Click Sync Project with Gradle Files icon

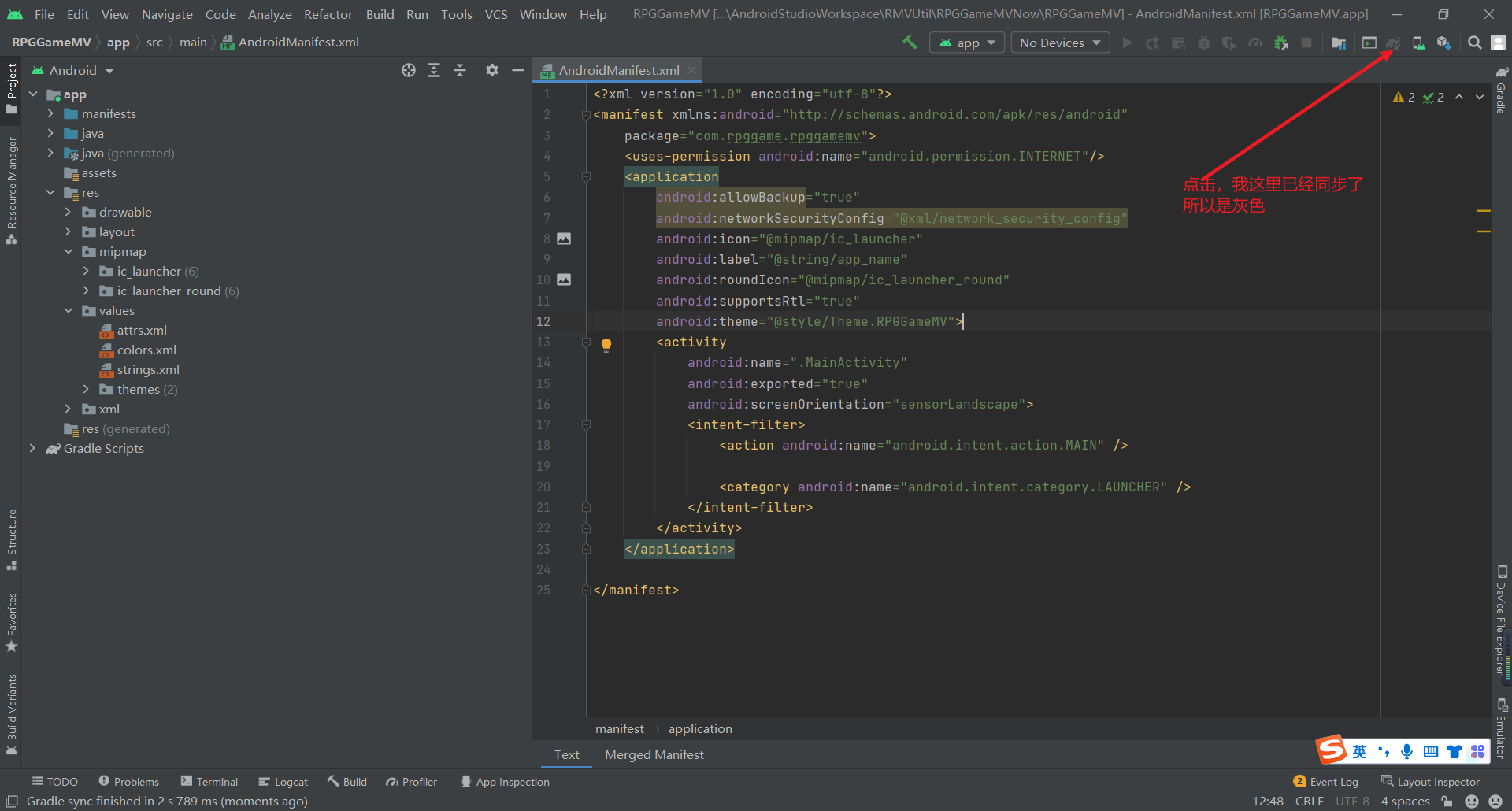point(1393,43)
